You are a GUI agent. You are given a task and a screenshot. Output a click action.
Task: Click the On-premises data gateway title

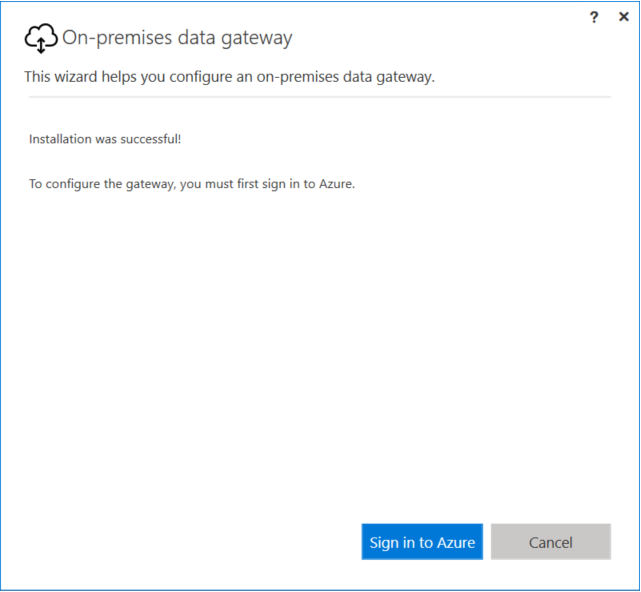pos(177,38)
